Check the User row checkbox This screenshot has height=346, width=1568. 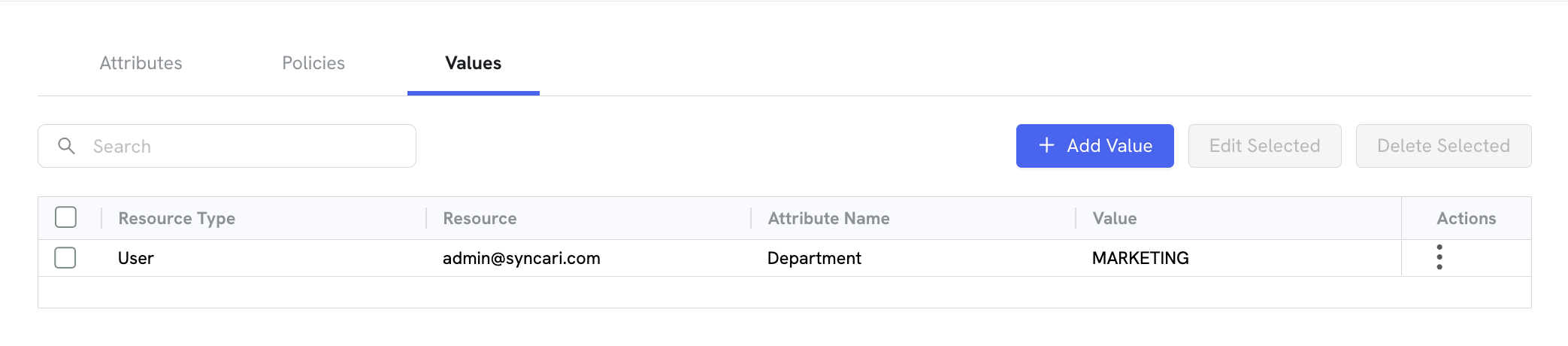65,257
